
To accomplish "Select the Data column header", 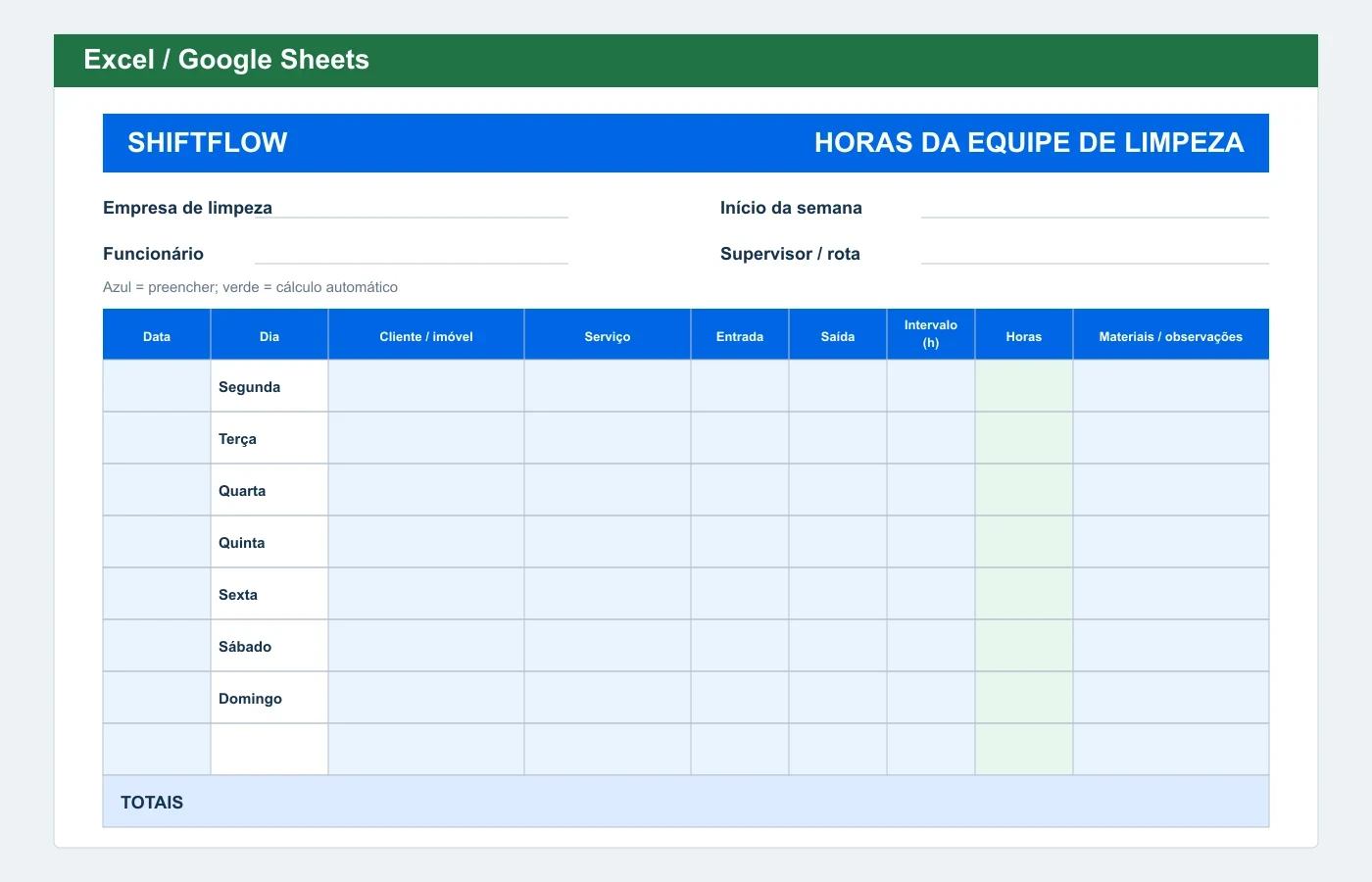I will (157, 335).
